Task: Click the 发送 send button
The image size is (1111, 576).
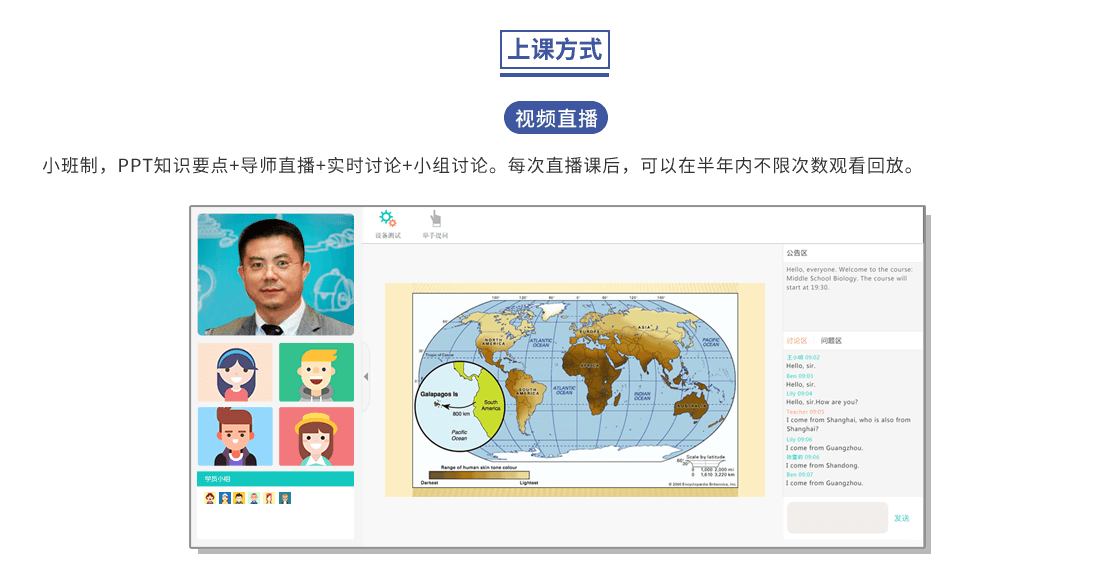Action: [x=901, y=519]
